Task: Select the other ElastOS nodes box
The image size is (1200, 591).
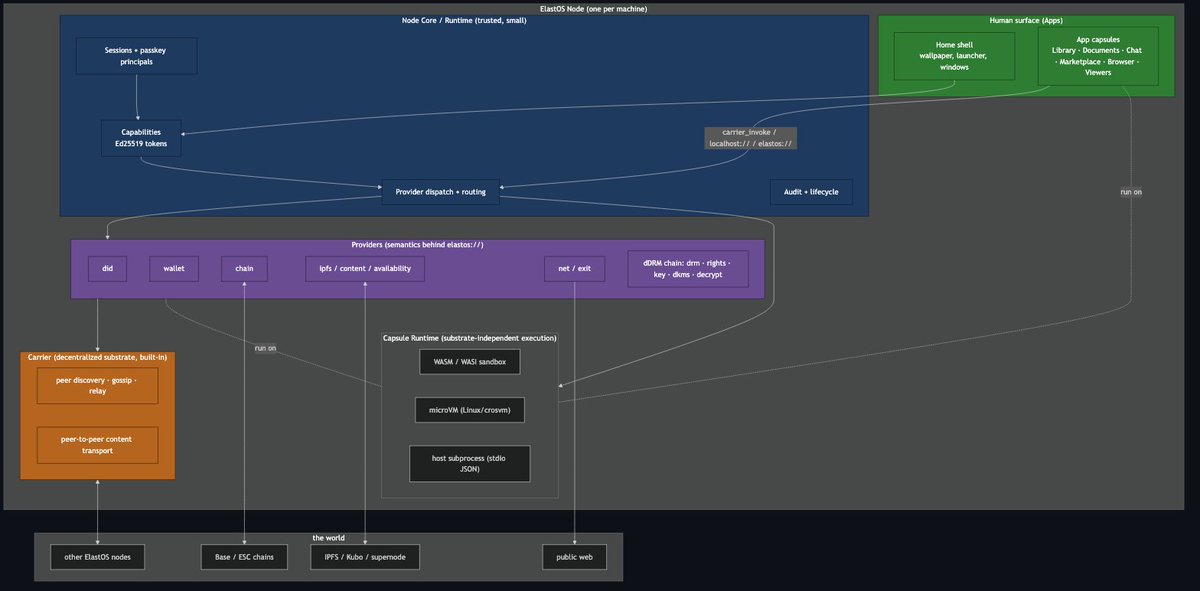Action: coord(97,557)
